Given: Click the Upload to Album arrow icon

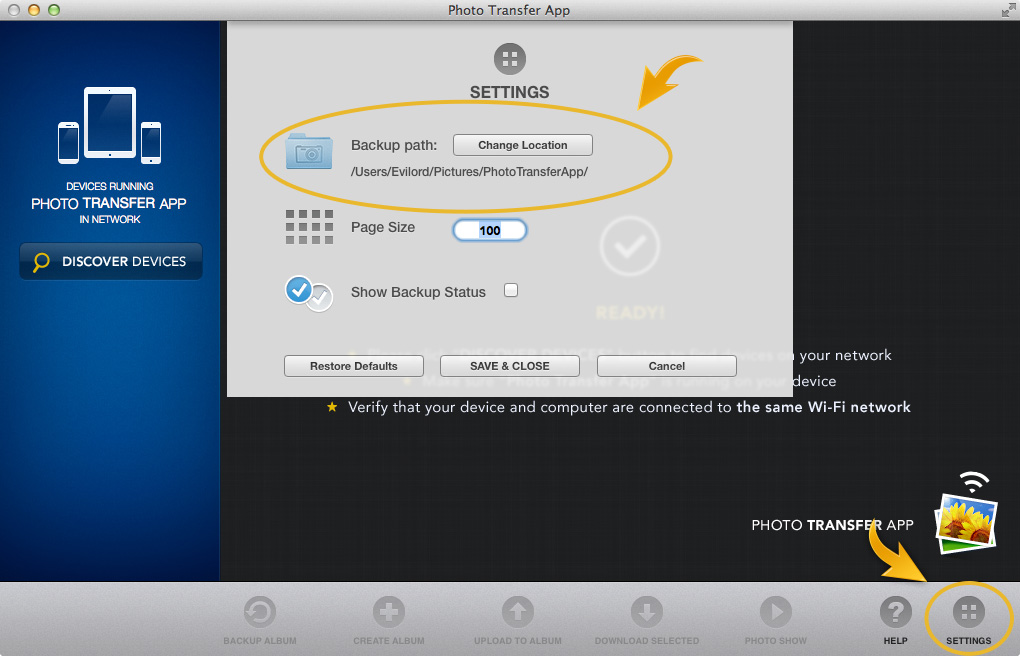Looking at the screenshot, I should 517,612.
